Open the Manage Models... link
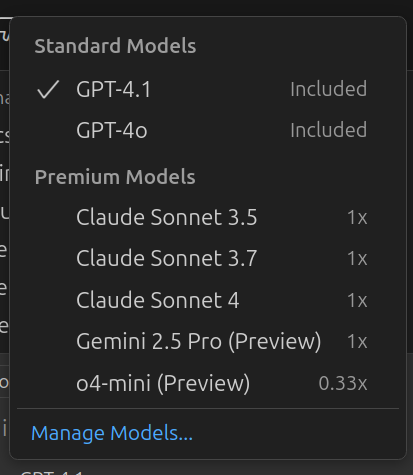413x475 pixels. tap(112, 433)
